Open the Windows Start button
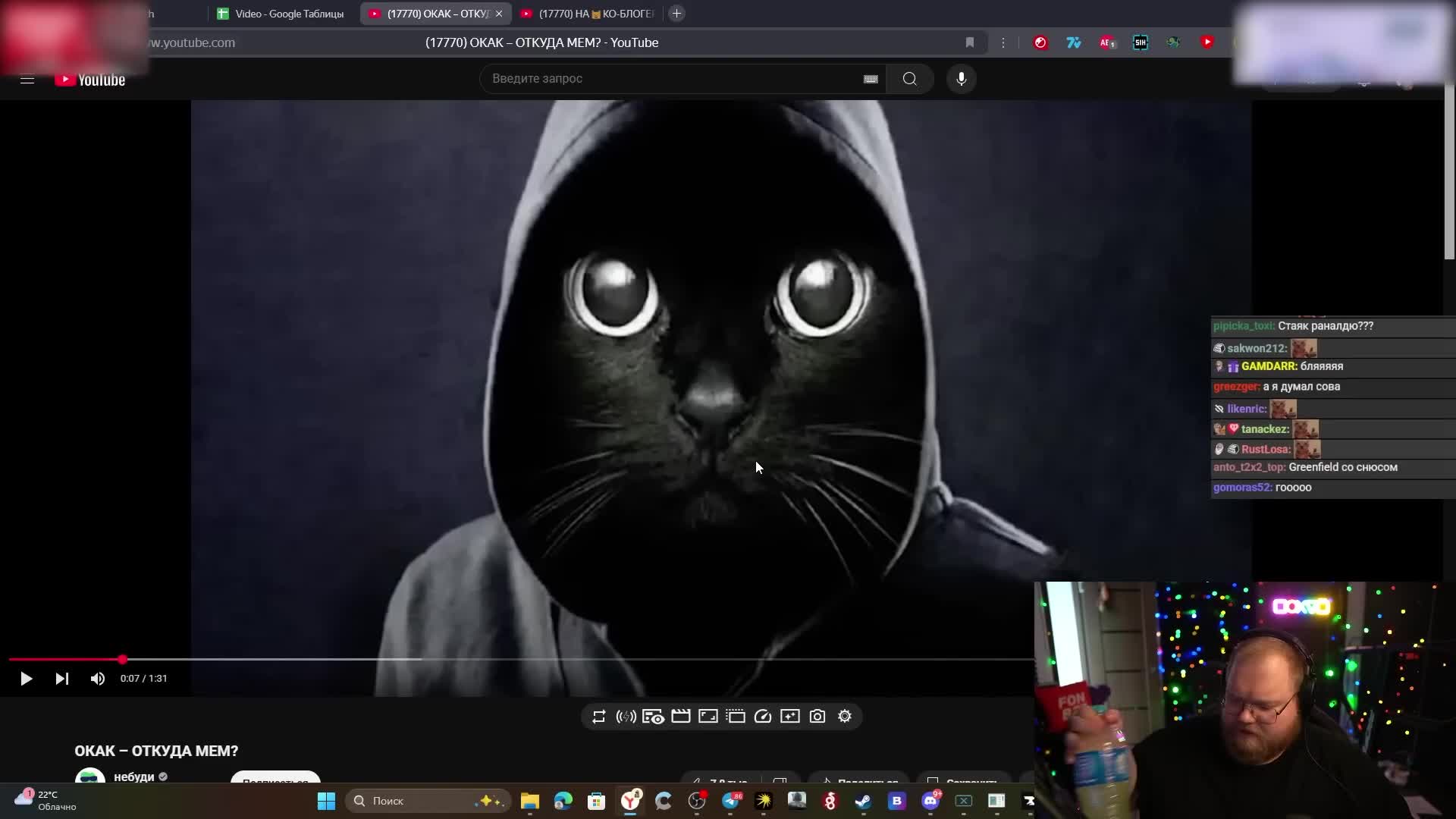 326,801
